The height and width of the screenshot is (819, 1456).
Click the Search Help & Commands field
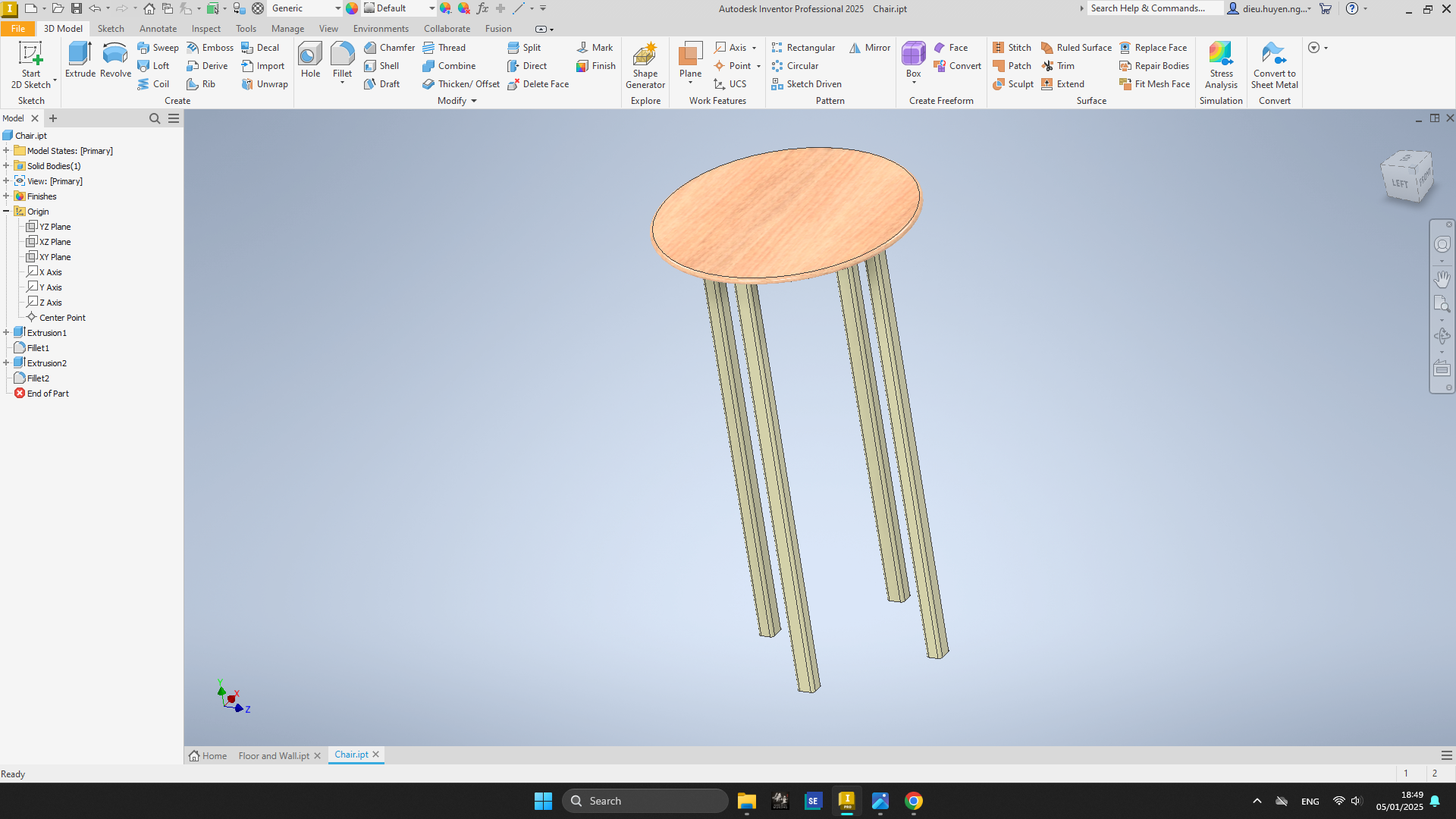point(1154,8)
